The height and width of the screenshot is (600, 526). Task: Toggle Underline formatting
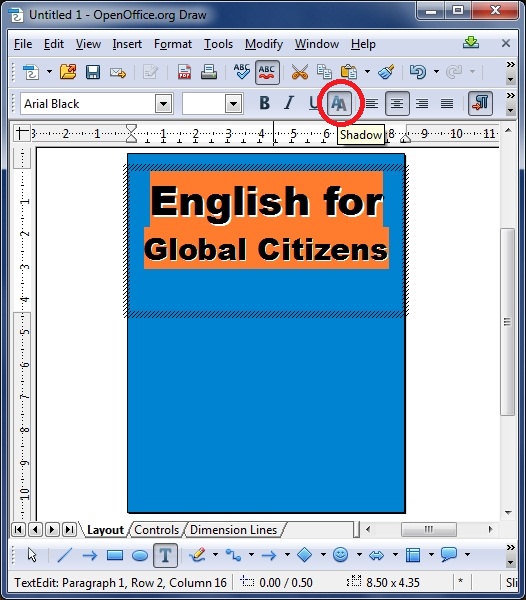click(314, 103)
